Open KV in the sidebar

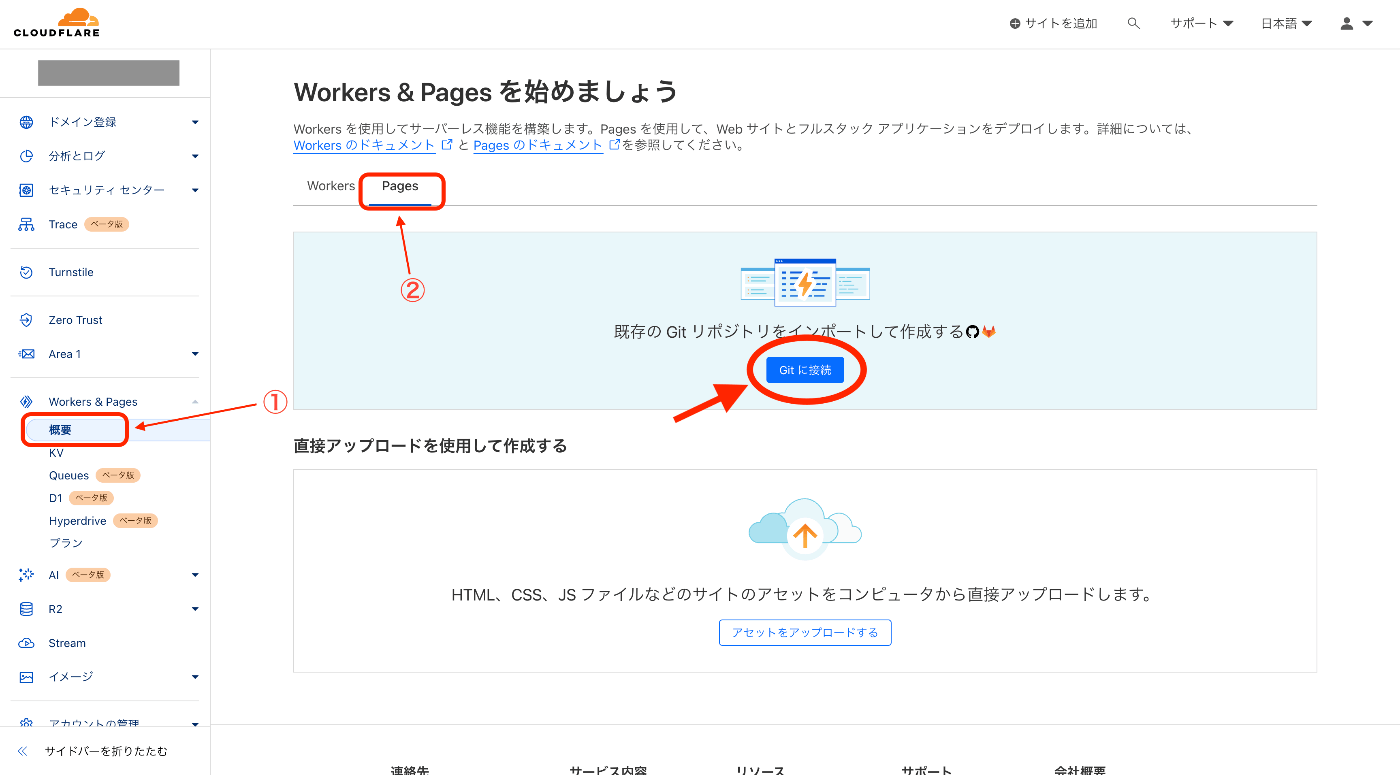pyautogui.click(x=56, y=453)
